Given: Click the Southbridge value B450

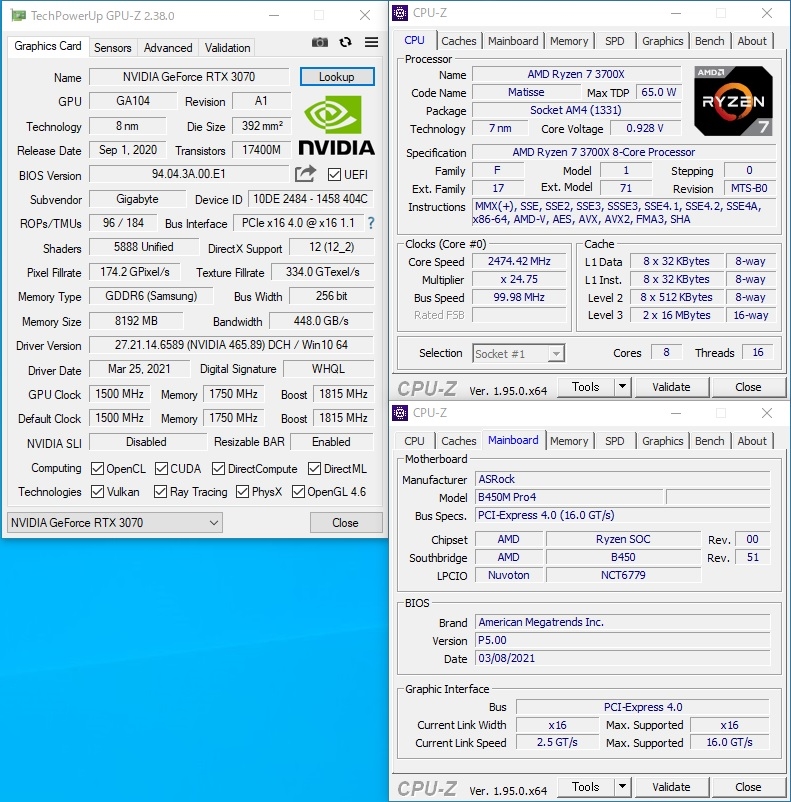Looking at the screenshot, I should [623, 557].
